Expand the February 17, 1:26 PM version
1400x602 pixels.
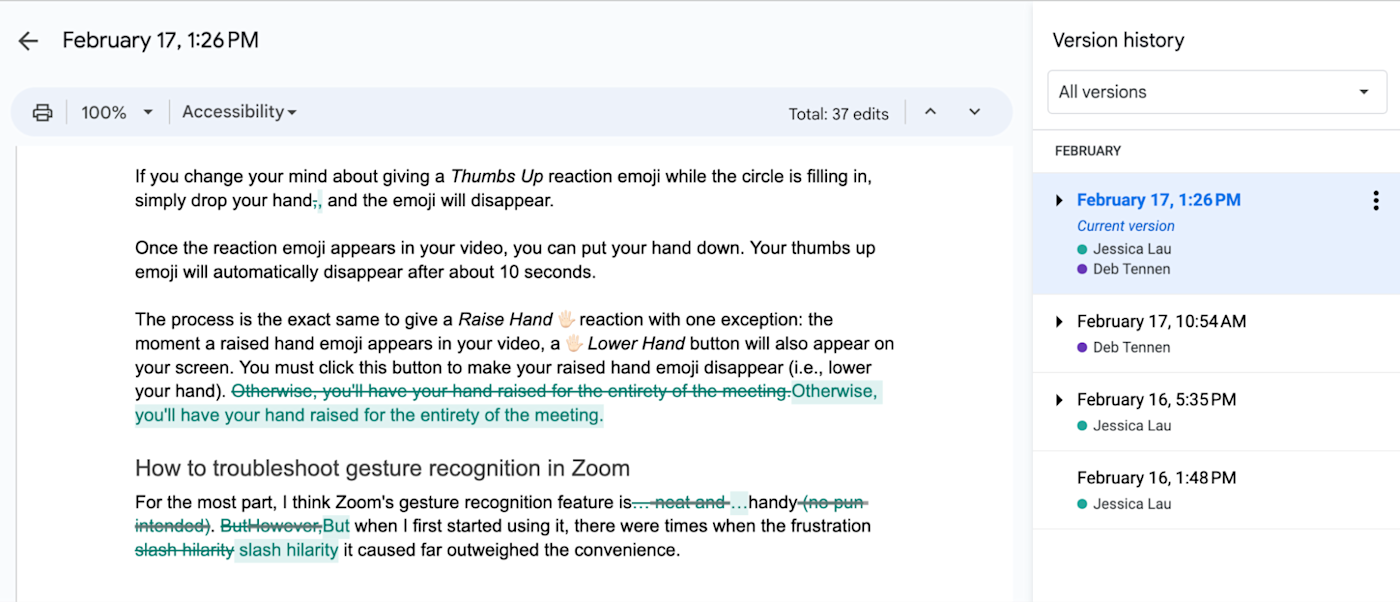1060,201
